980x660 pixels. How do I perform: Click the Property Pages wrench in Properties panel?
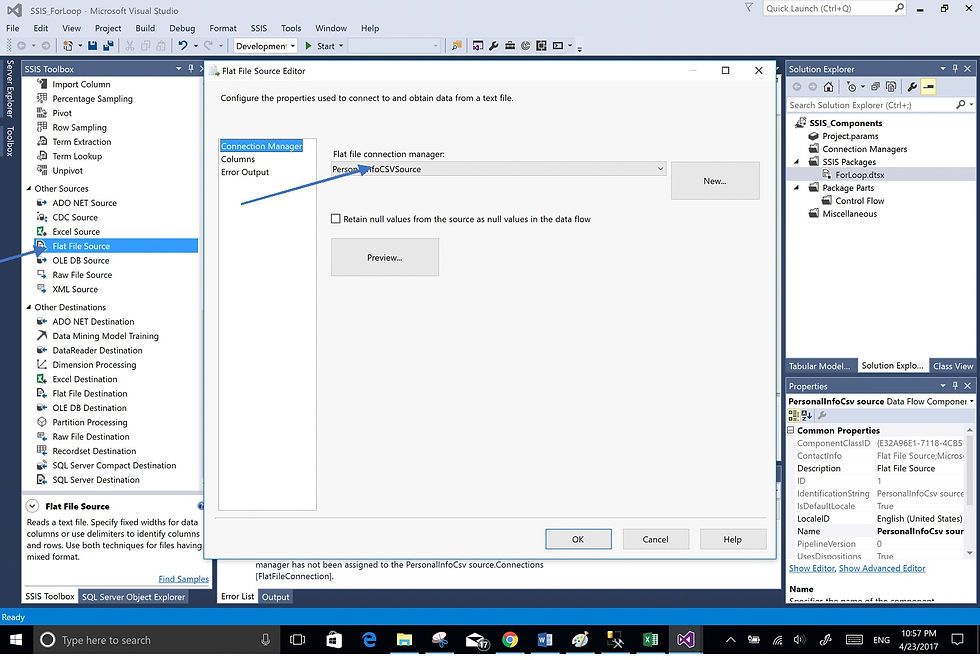click(822, 416)
